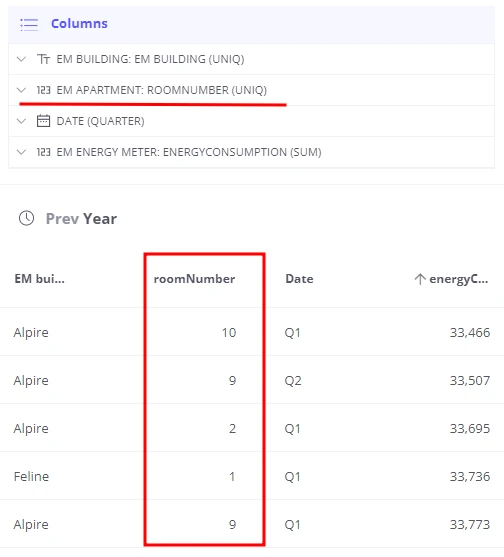The image size is (504, 557).
Task: Click the calendar icon beside DATE (QUARTER)
Action: (x=43, y=121)
